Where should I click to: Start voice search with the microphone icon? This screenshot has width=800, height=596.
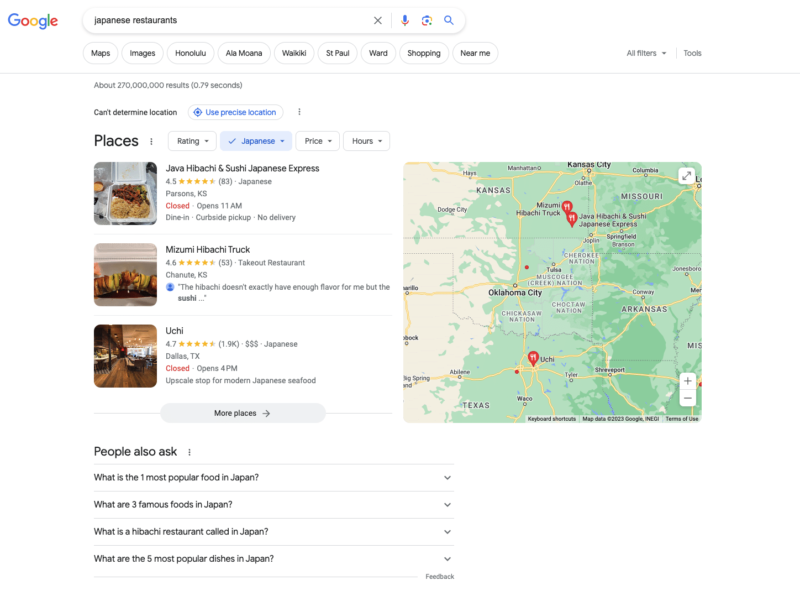[x=405, y=20]
